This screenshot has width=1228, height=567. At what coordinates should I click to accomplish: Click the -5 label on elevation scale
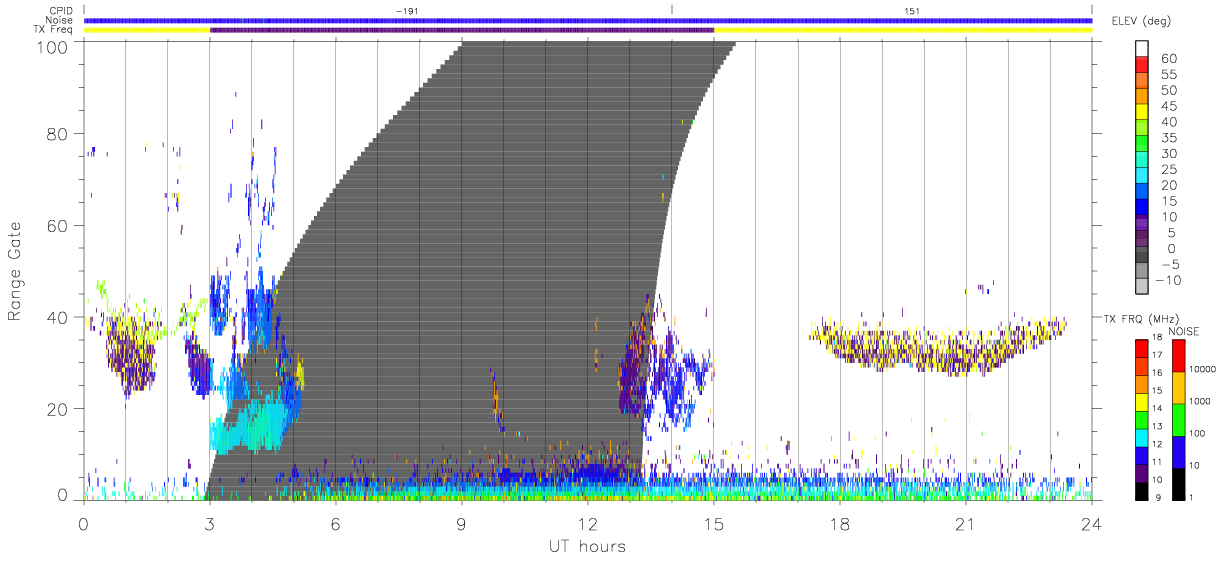point(1169,264)
